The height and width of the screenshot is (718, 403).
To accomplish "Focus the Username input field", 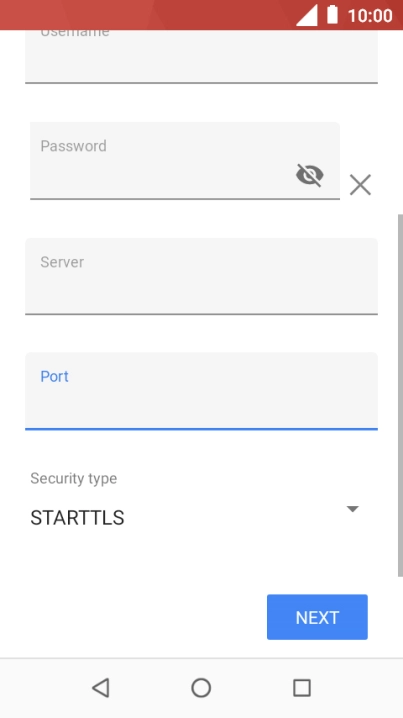I will coord(202,57).
